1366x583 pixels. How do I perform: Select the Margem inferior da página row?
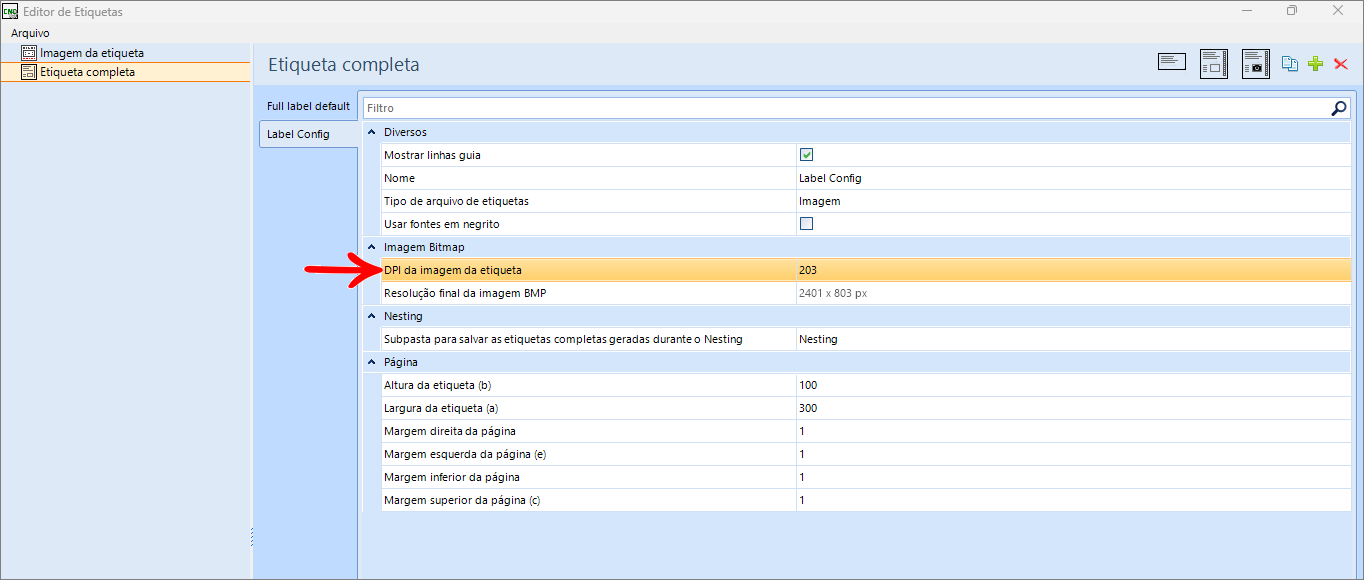pos(866,477)
